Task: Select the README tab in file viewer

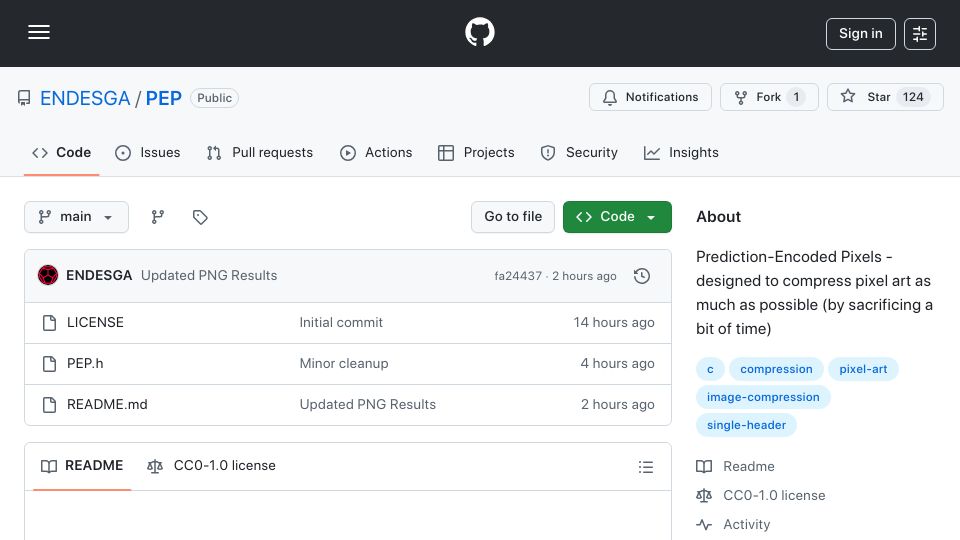Action: (82, 466)
